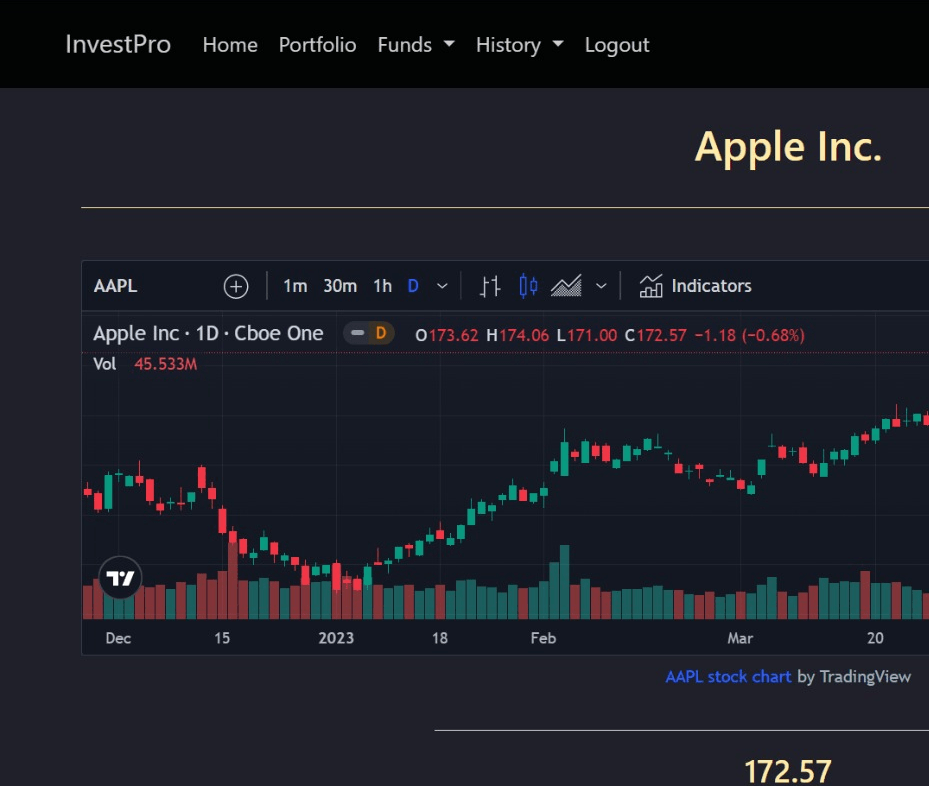Select the D daily interval
Viewport: 929px width, 786px height.
pyautogui.click(x=413, y=286)
